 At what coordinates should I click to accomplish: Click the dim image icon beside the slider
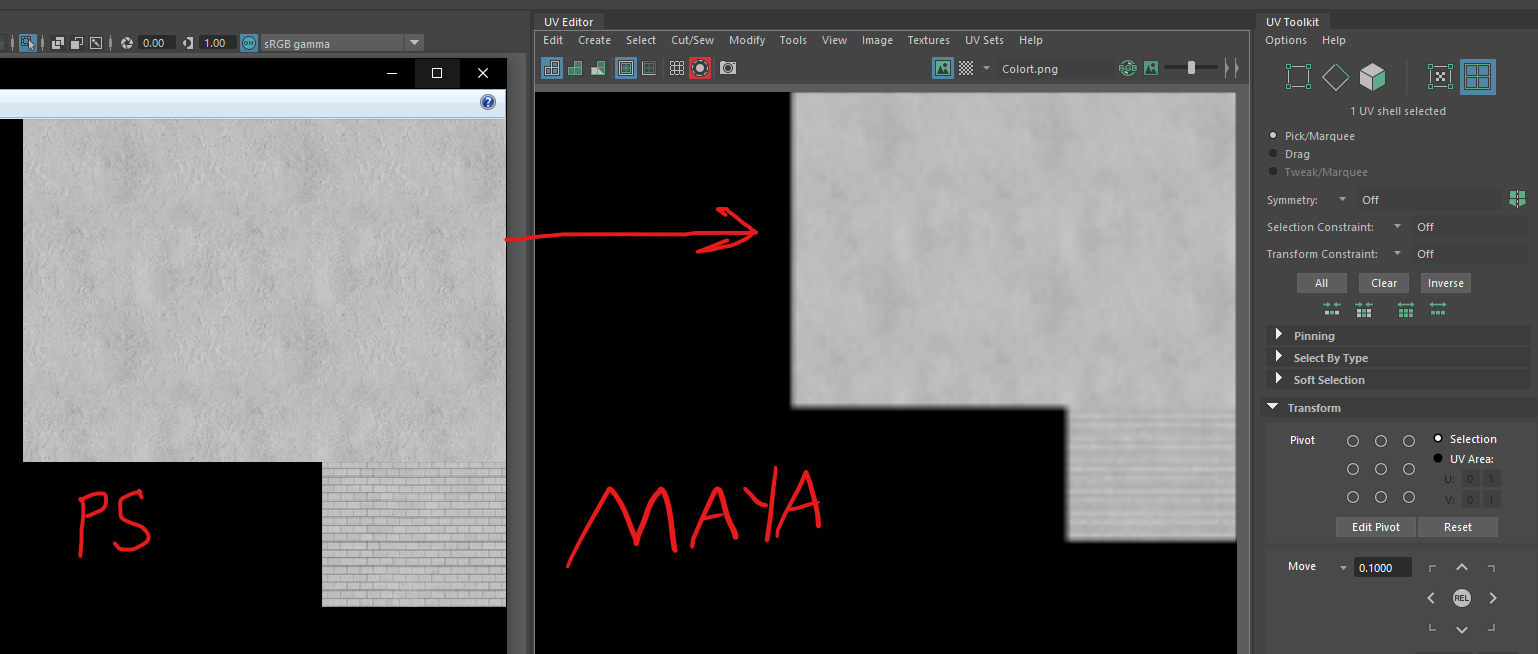point(1151,68)
